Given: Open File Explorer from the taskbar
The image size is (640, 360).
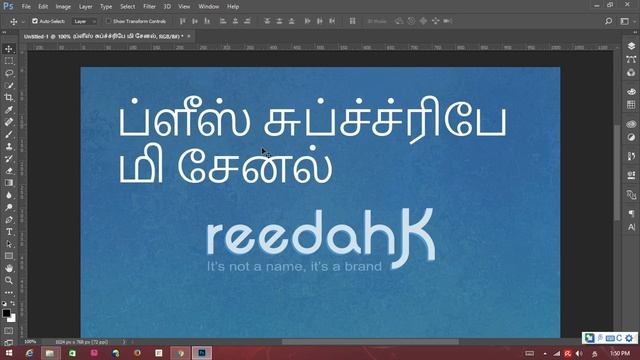Looking at the screenshot, I should pyautogui.click(x=50, y=353).
